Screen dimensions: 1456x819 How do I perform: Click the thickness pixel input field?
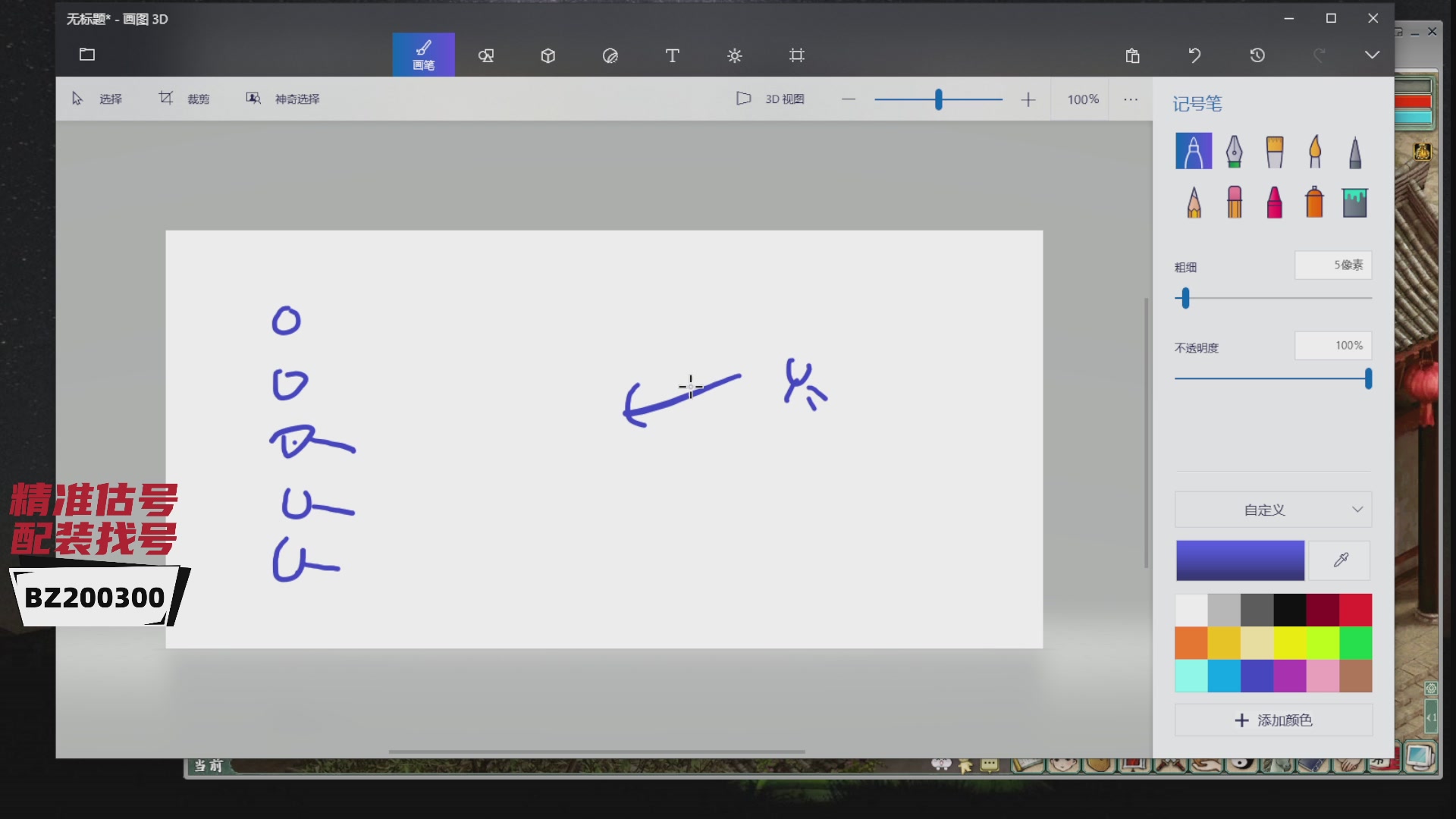click(1332, 265)
